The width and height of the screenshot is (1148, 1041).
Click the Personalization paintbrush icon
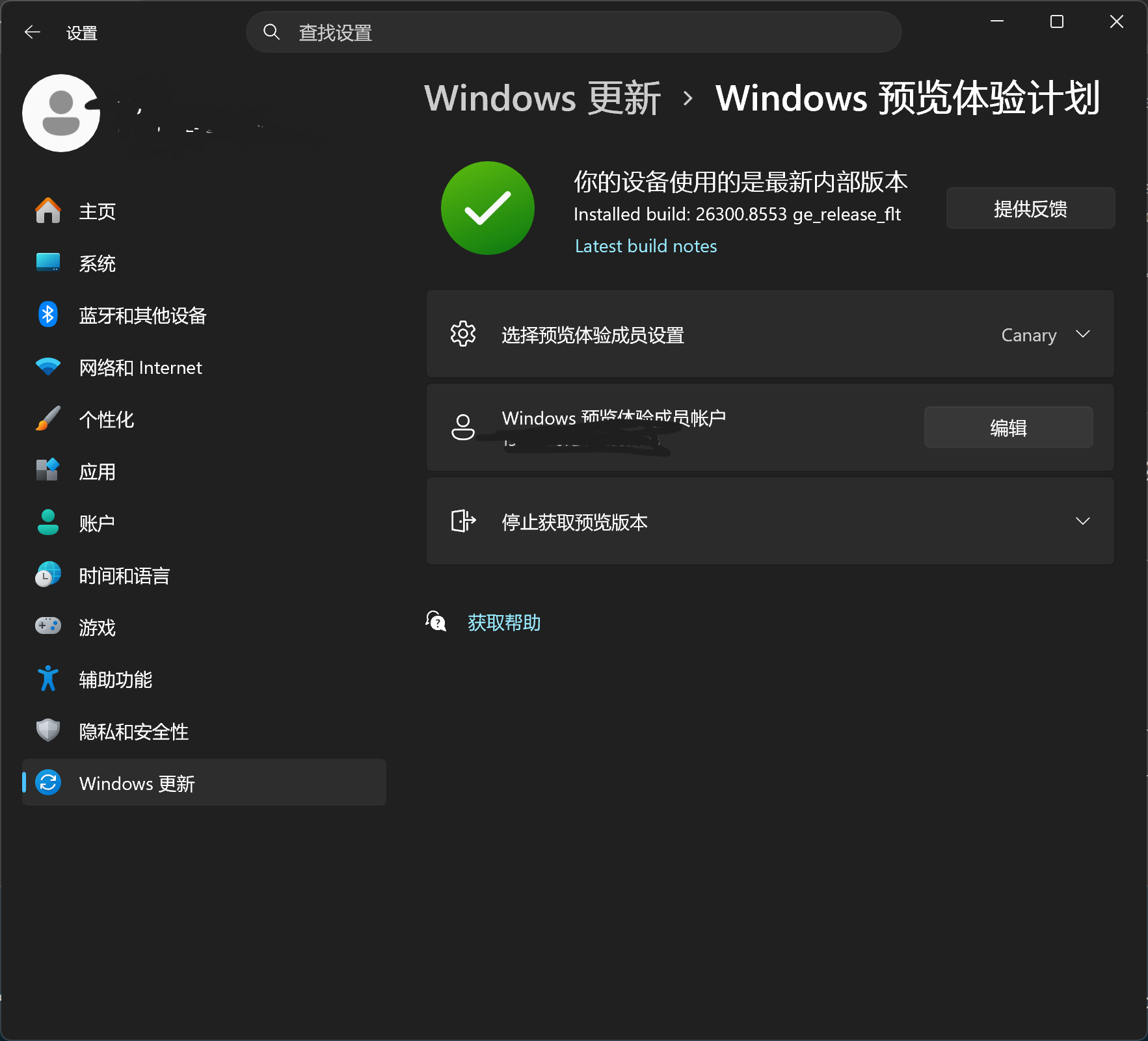(x=48, y=419)
